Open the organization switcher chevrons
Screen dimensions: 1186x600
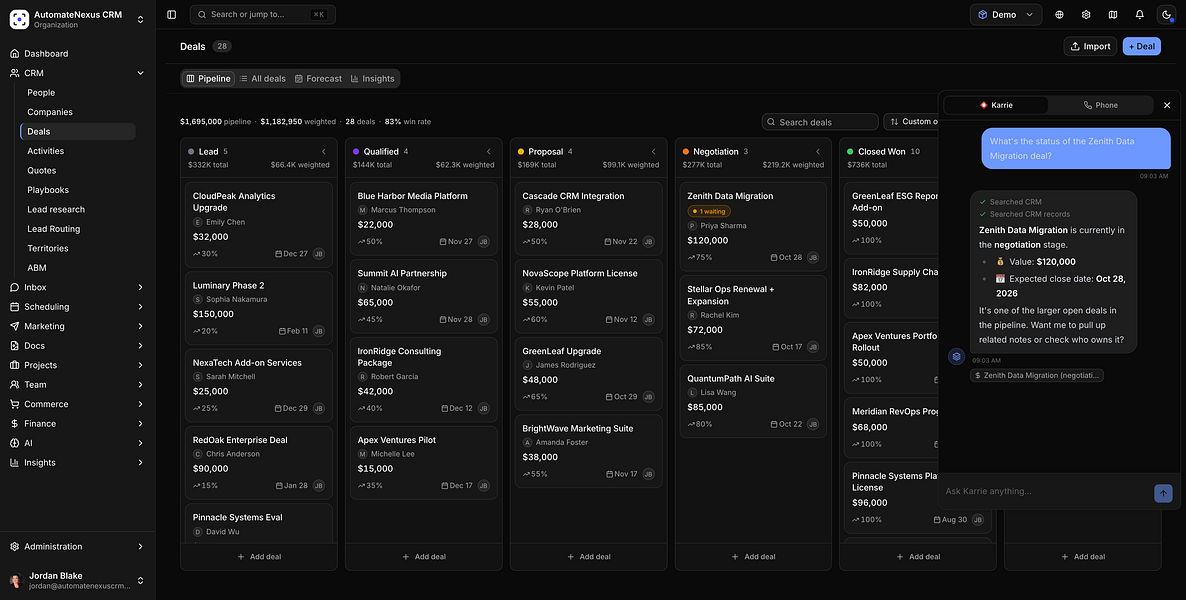(x=140, y=20)
